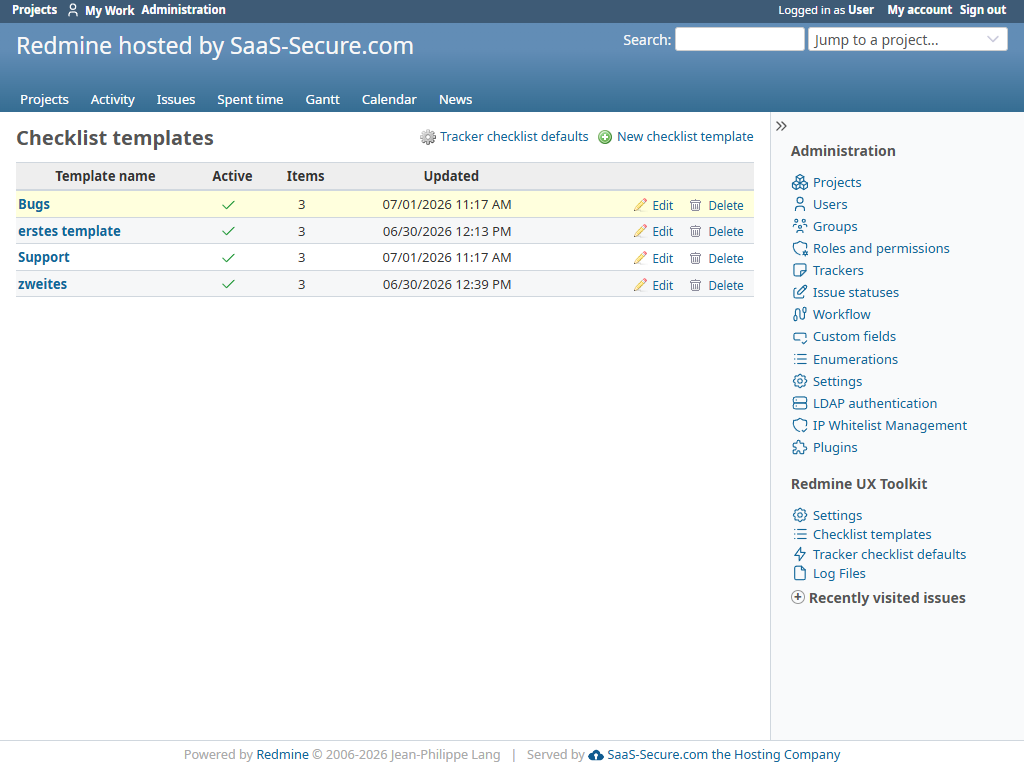Click the Workflow icon in the Administration sidebar
This screenshot has height=768, width=1024.
pos(799,315)
